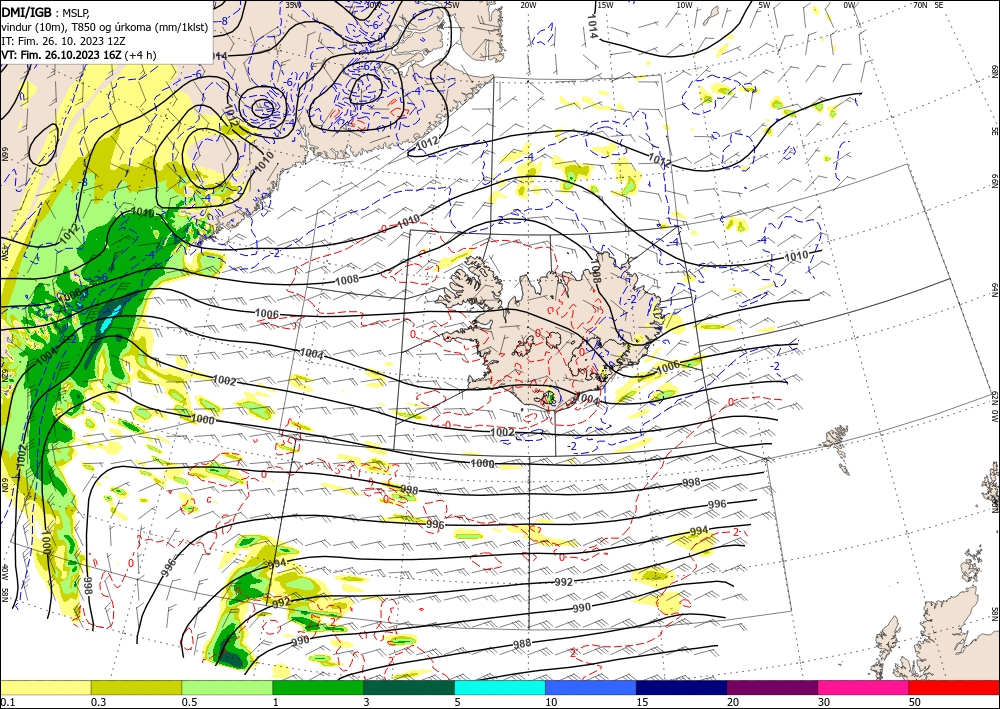
Task: Click the yellow 0.1–0.3 legend segment
Action: (45, 687)
